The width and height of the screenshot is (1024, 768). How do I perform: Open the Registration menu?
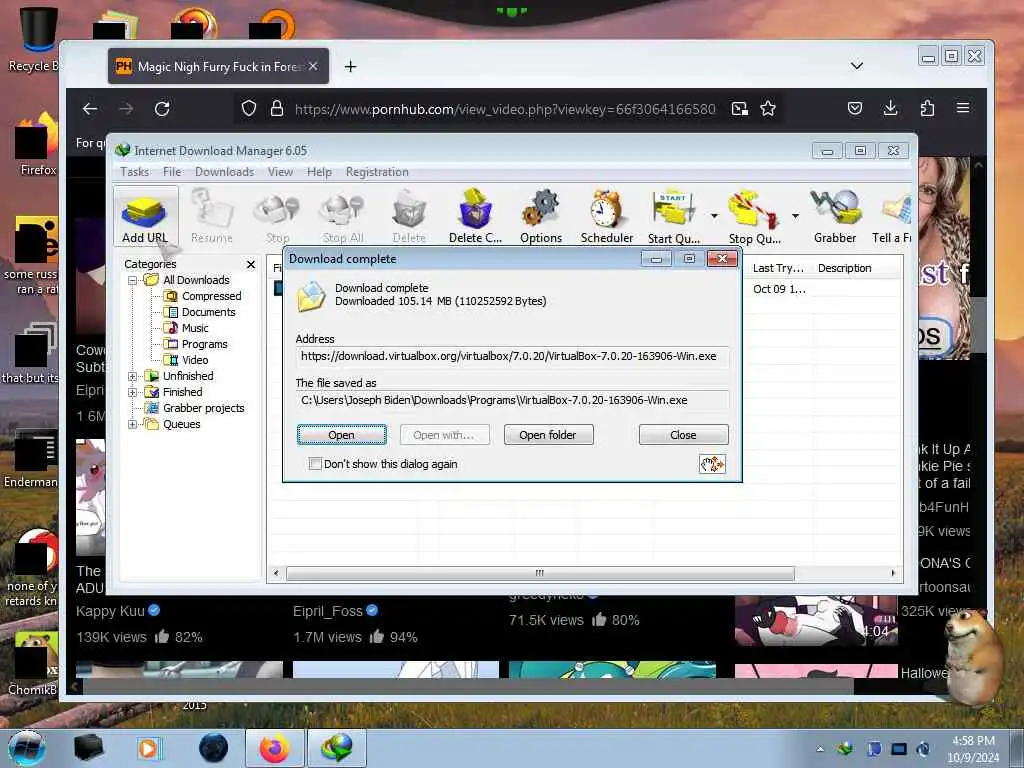click(377, 172)
